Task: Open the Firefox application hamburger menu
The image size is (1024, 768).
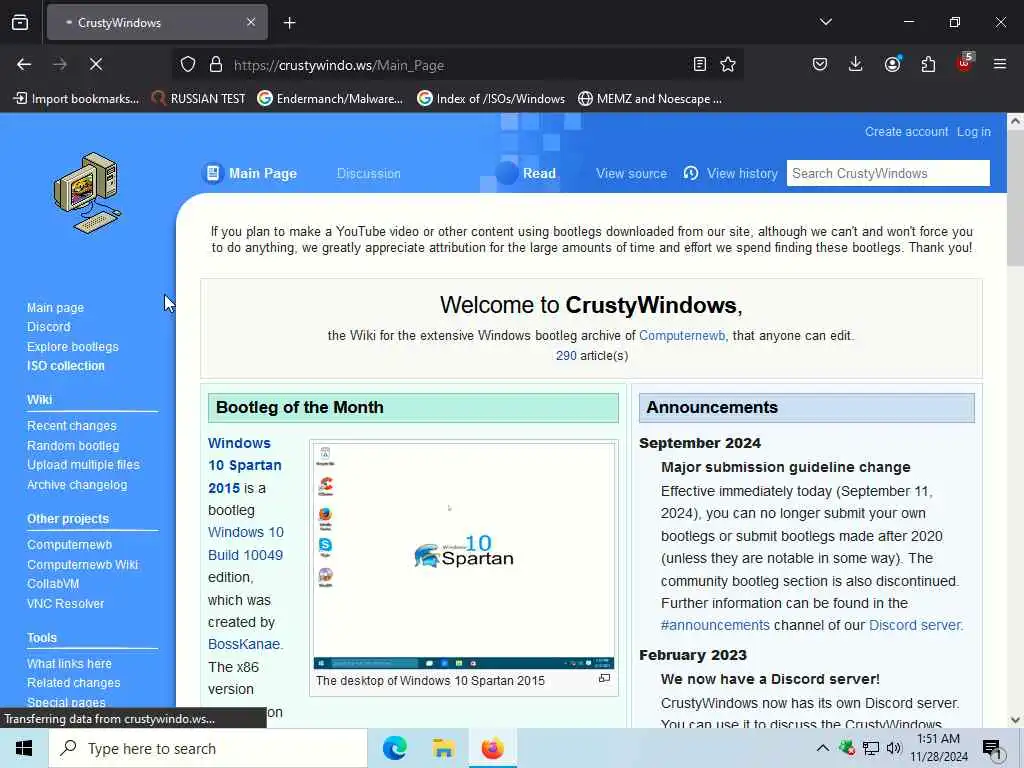Action: pos(999,64)
